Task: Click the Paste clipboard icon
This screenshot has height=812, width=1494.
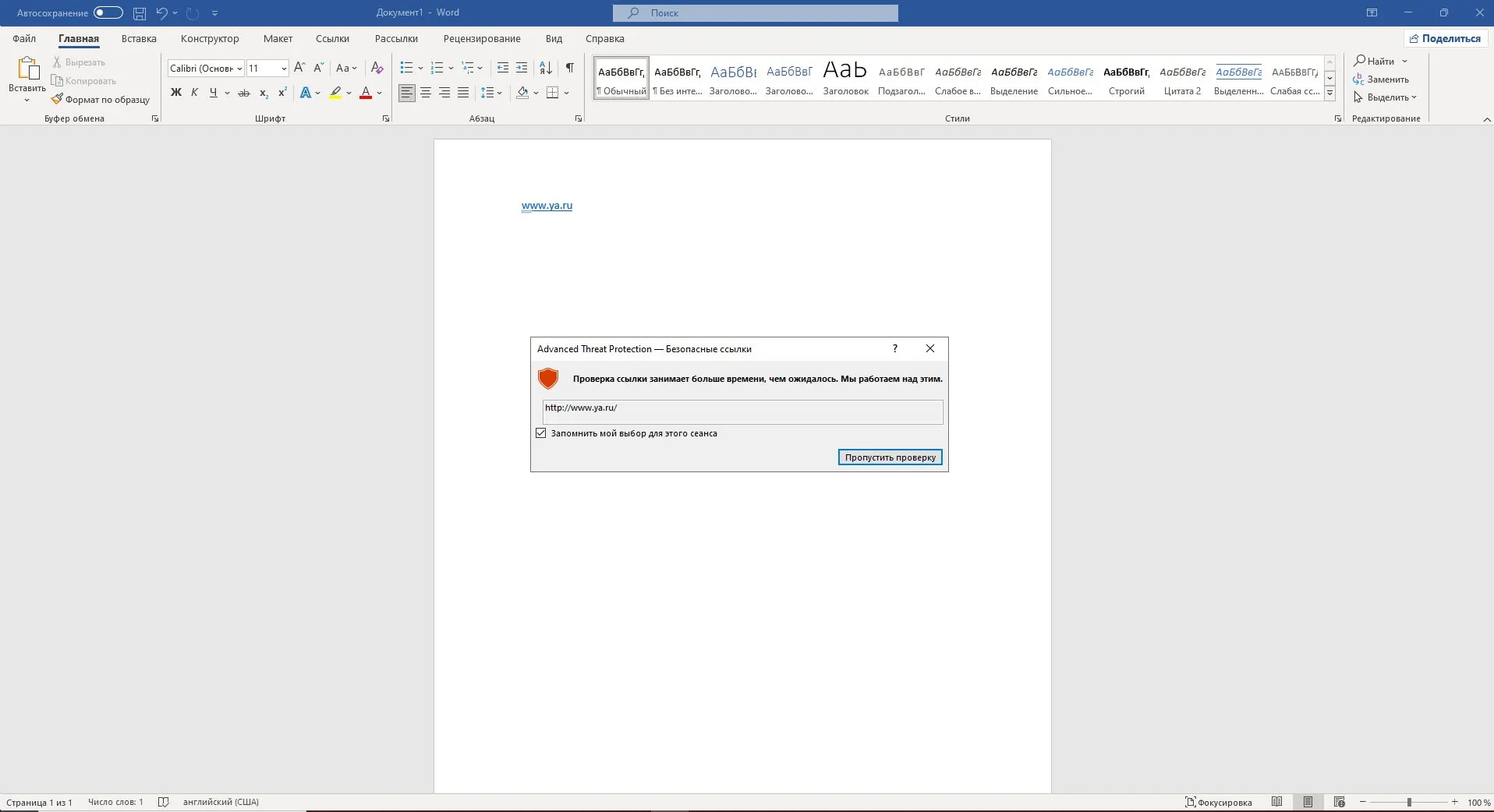Action: point(27,69)
